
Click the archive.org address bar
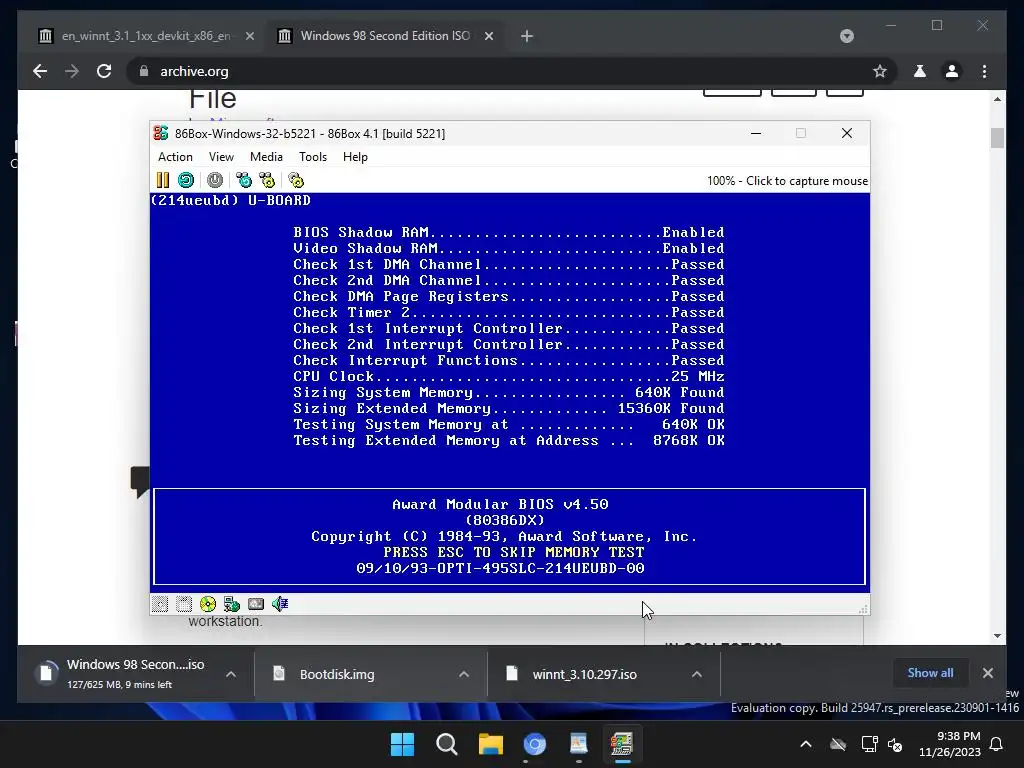[509, 71]
